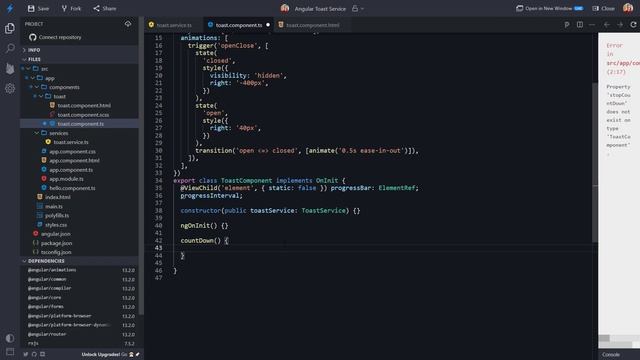640x360 pixels.
Task: Open package.json file
Action: click(x=56, y=243)
